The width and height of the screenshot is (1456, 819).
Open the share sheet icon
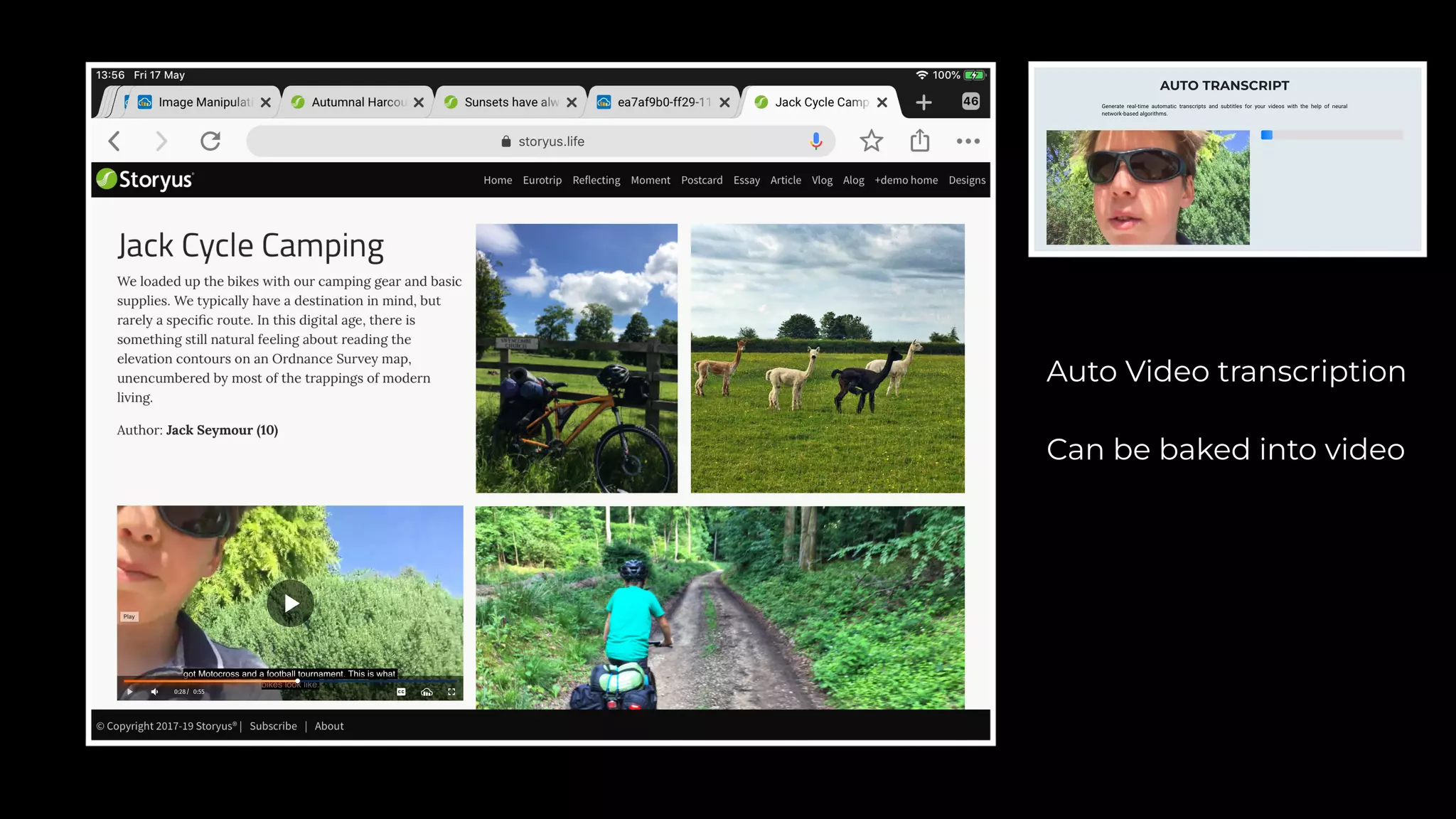point(920,140)
